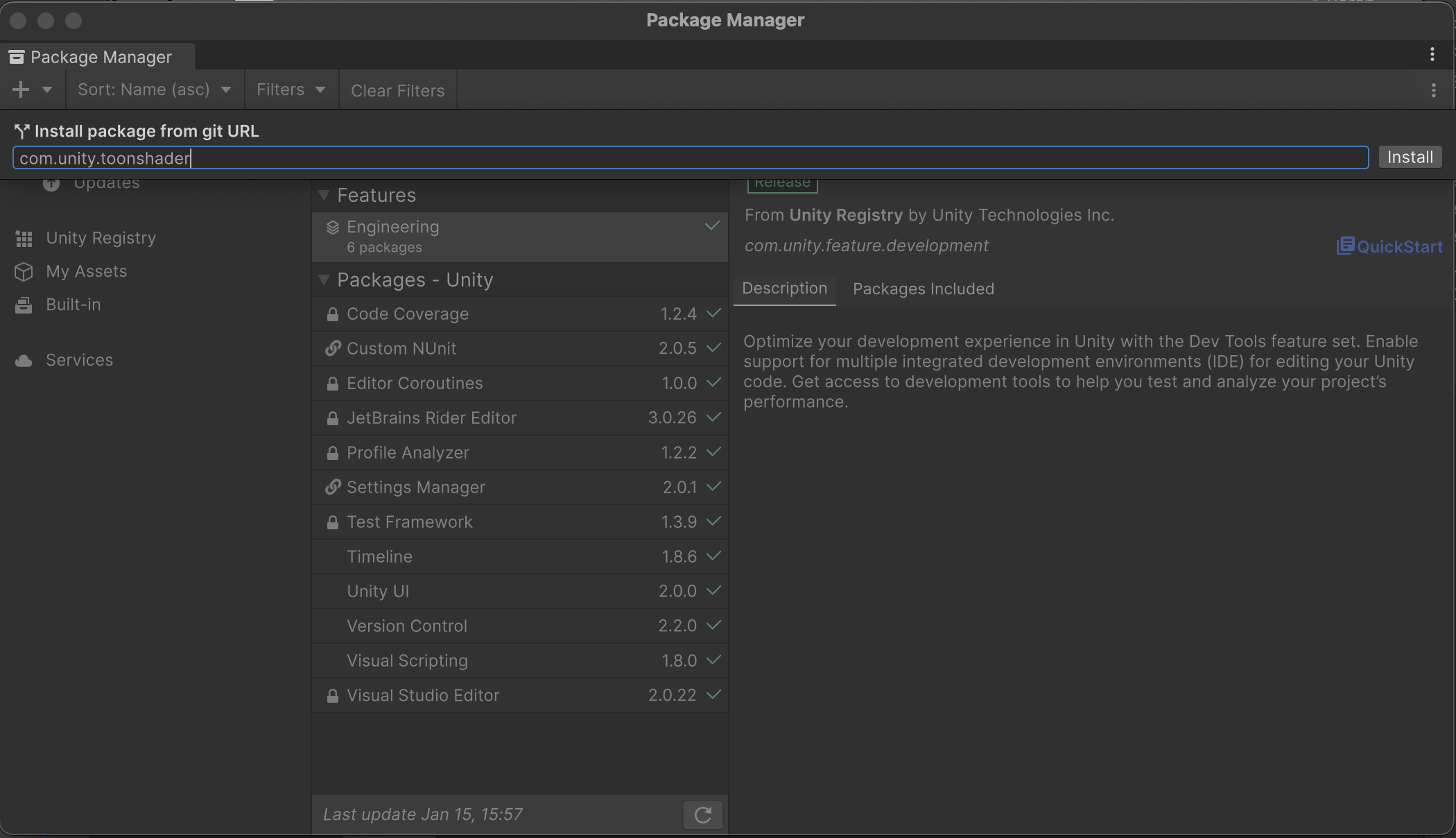Select the Description tab

pos(784,289)
